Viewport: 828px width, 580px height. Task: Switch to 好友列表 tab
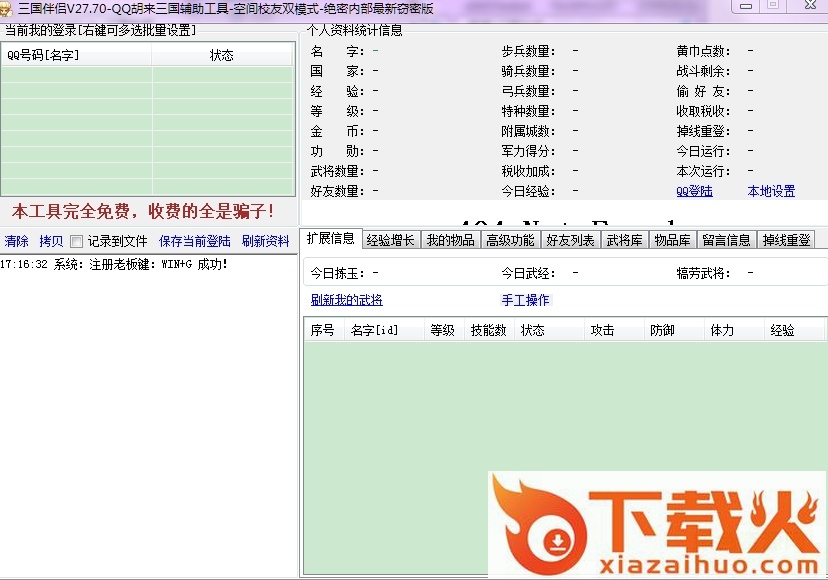click(x=570, y=240)
